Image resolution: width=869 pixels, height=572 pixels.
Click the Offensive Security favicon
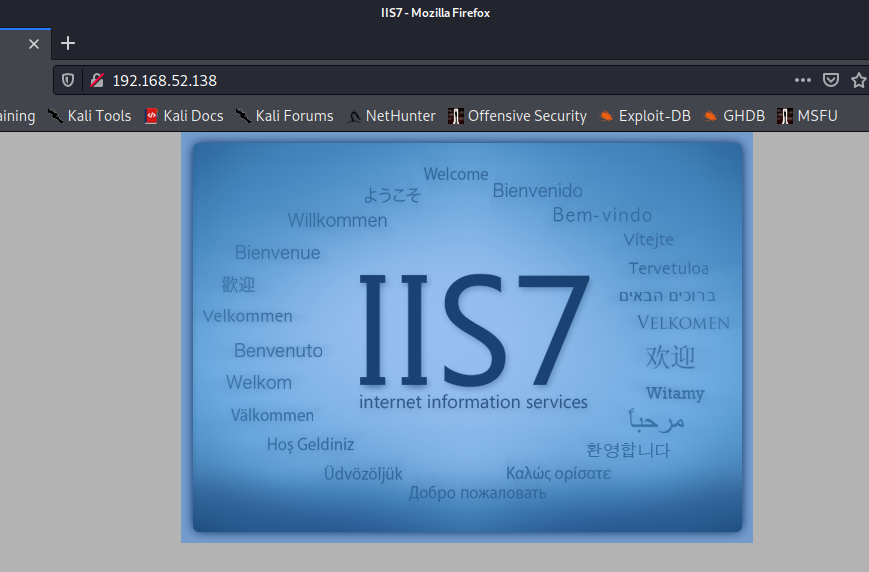click(456, 116)
